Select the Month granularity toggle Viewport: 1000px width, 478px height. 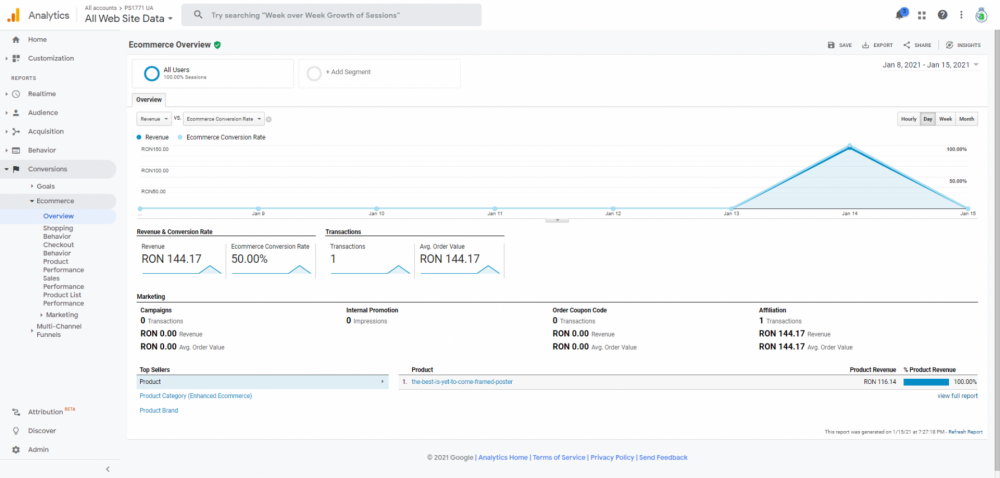(966, 119)
